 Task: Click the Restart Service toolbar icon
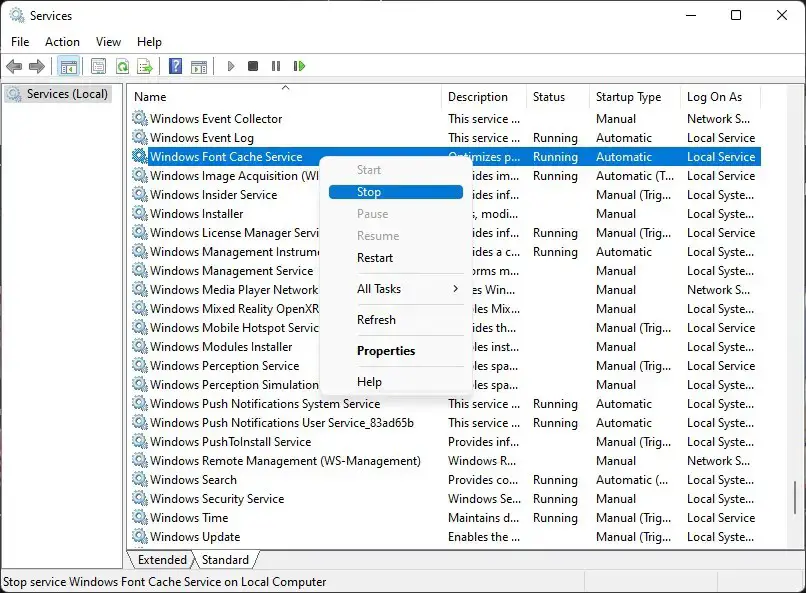pos(299,66)
